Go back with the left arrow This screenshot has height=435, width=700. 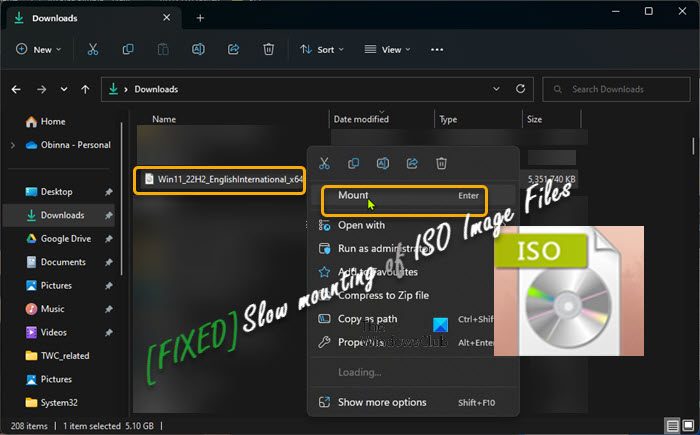coord(16,89)
